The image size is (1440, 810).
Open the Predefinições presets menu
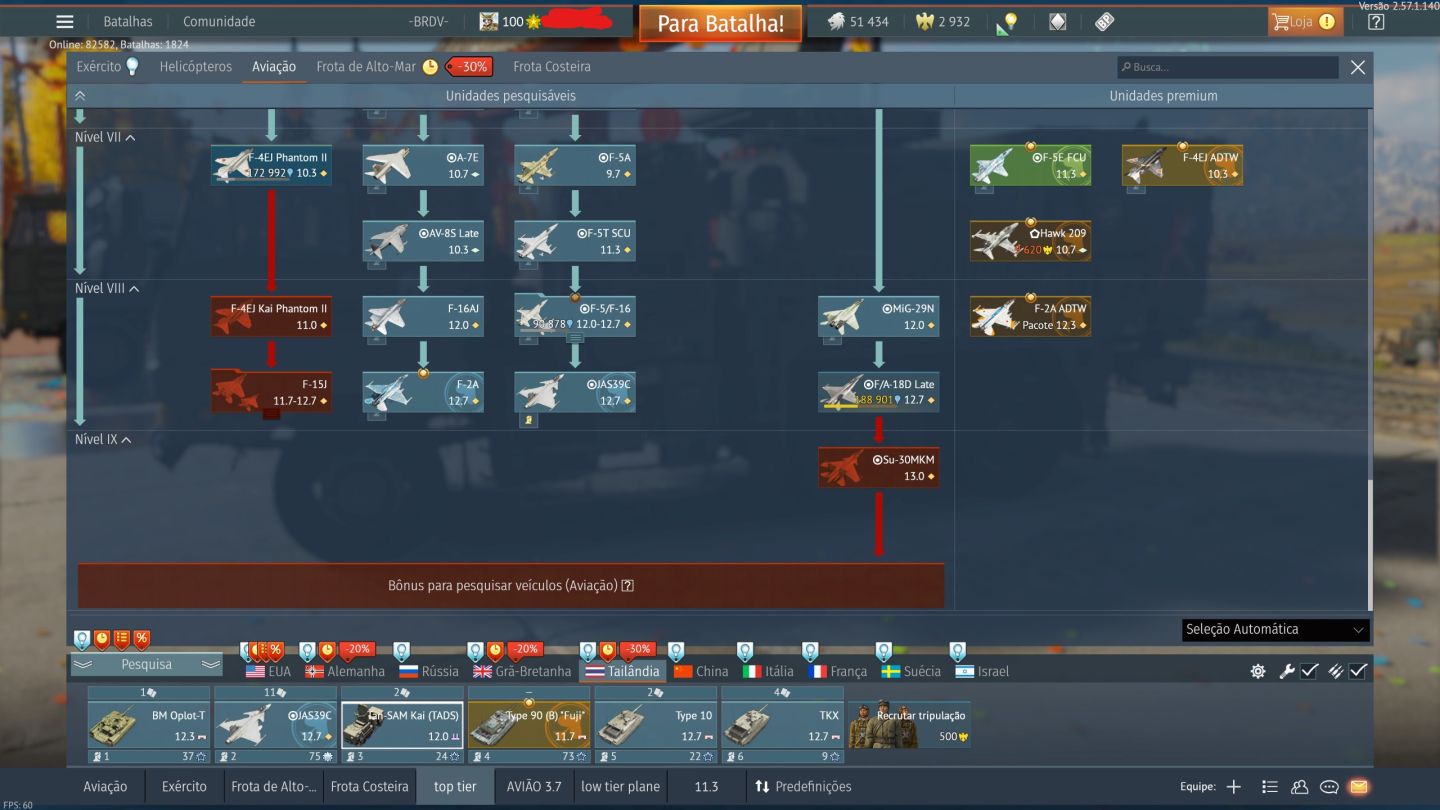pyautogui.click(x=803, y=786)
